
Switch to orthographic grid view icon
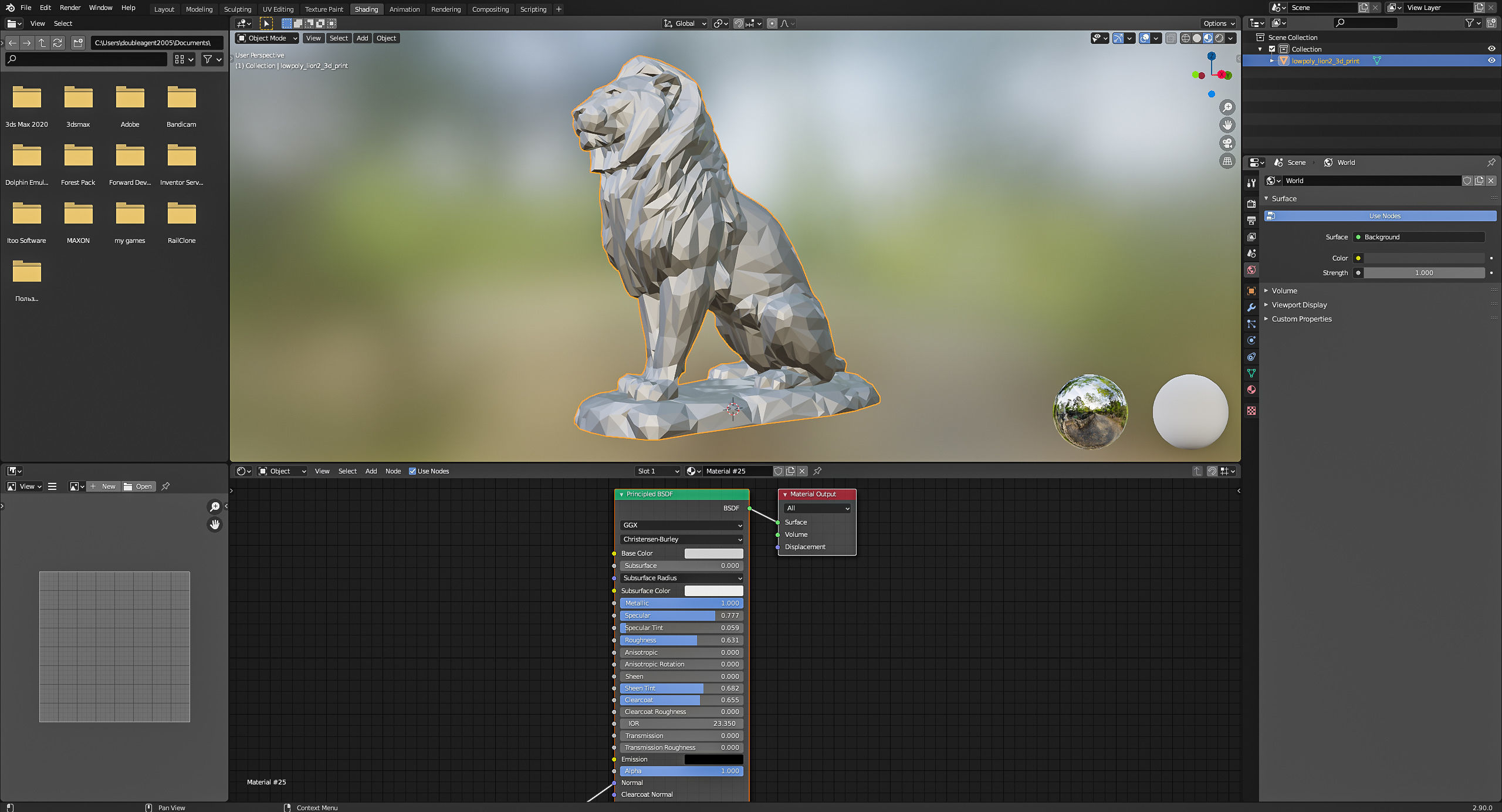[1227, 161]
